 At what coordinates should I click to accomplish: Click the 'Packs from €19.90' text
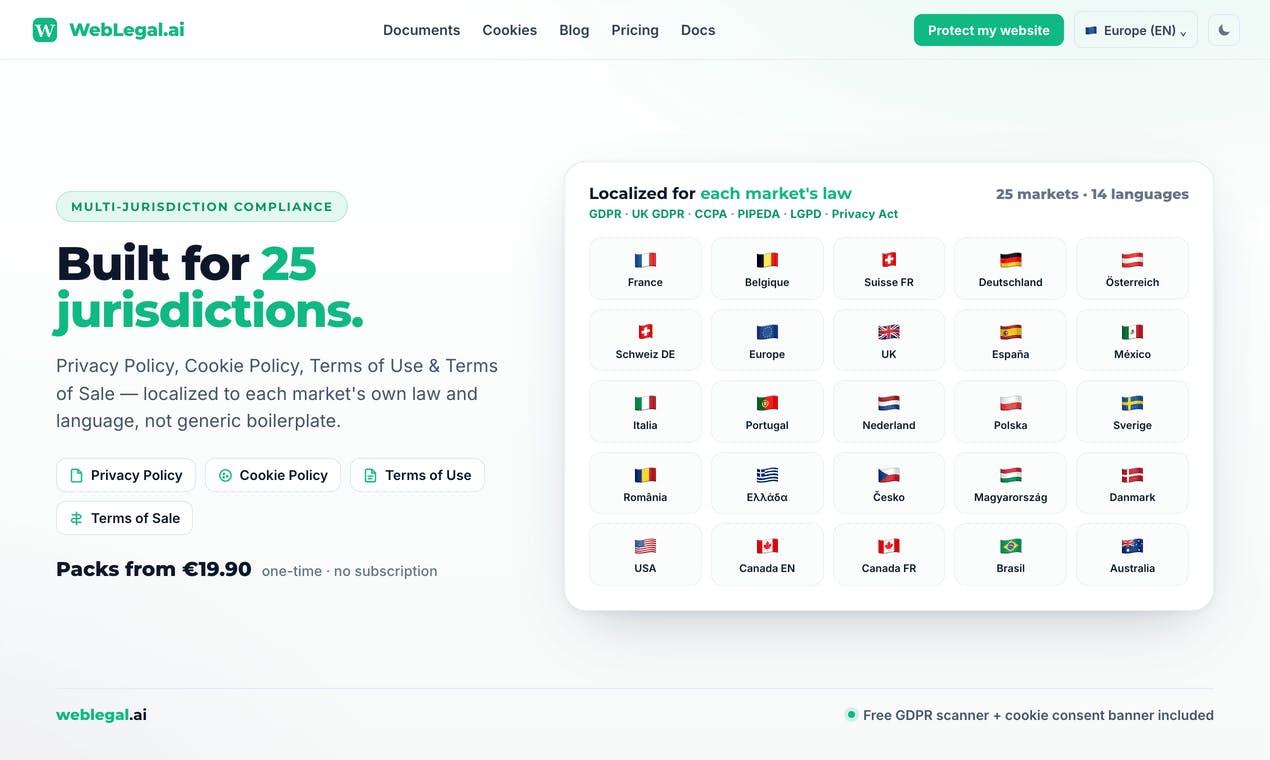click(x=154, y=570)
